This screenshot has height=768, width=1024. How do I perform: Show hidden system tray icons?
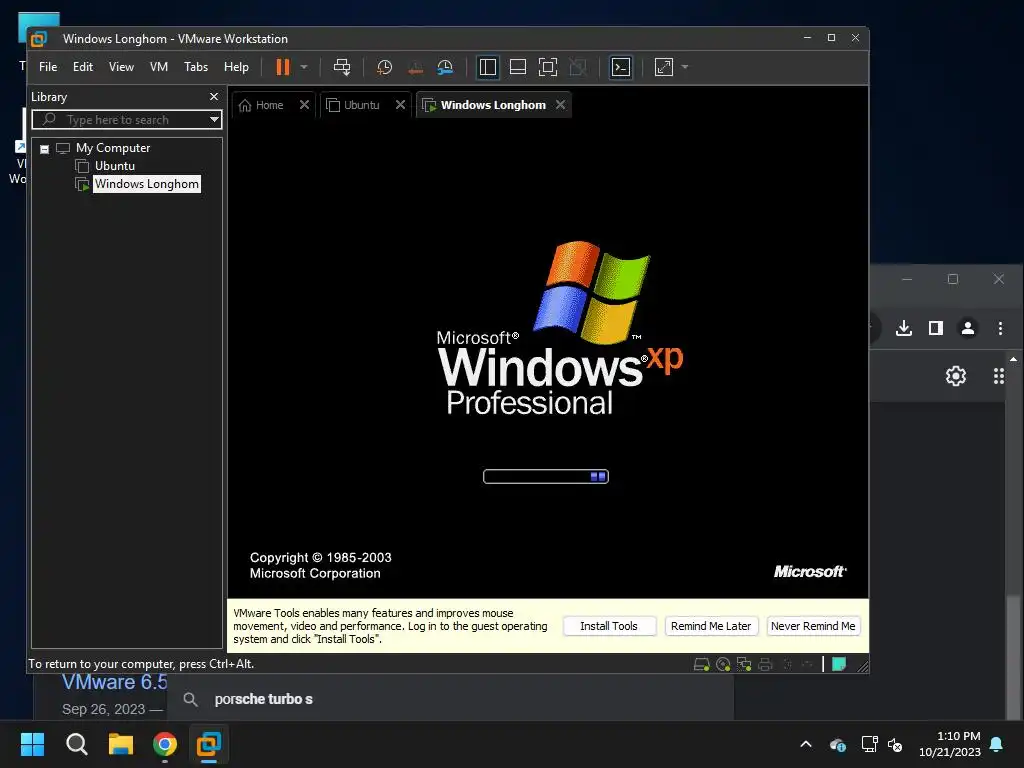806,744
